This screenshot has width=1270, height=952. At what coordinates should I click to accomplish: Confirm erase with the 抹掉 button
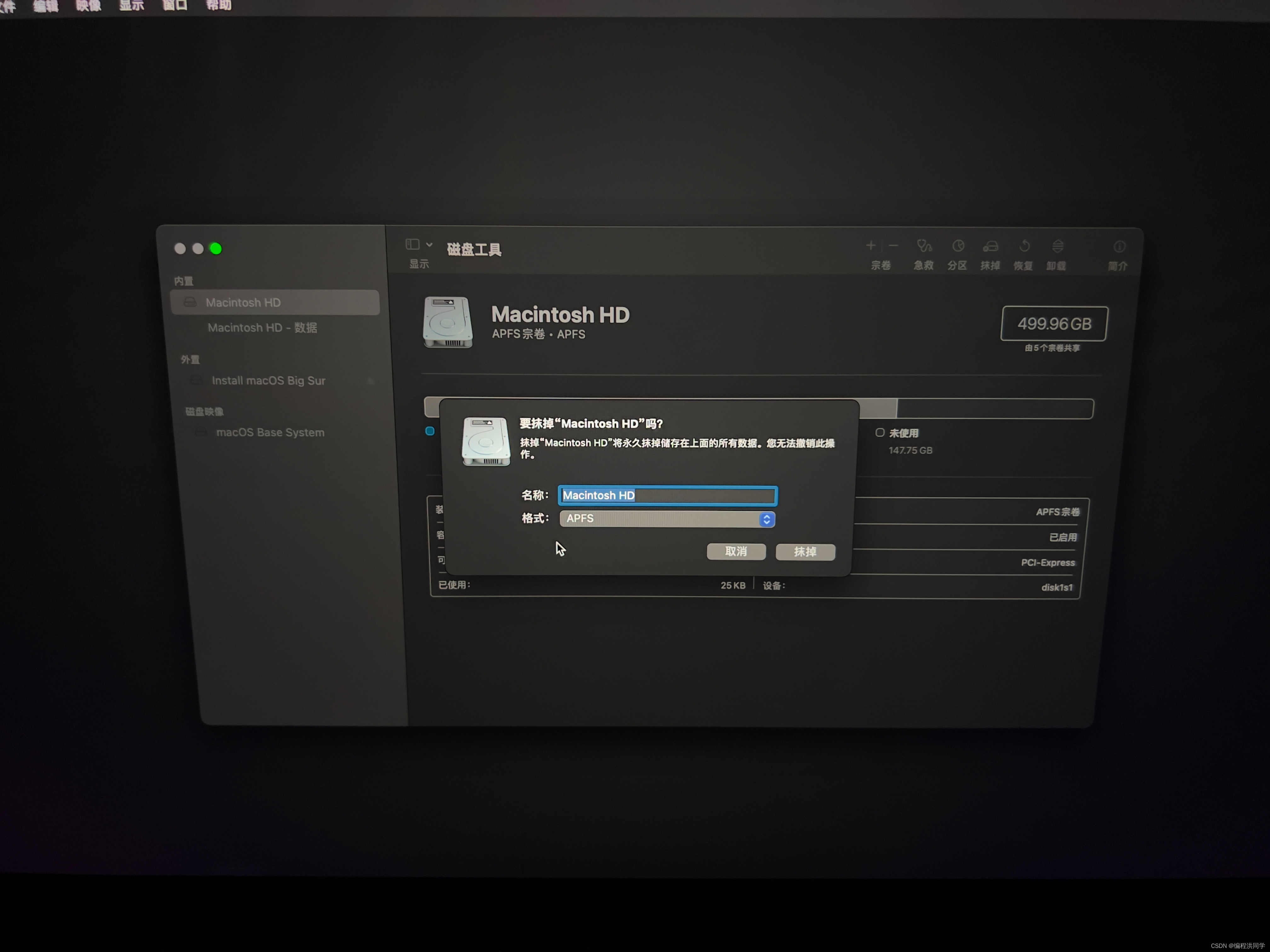[805, 552]
